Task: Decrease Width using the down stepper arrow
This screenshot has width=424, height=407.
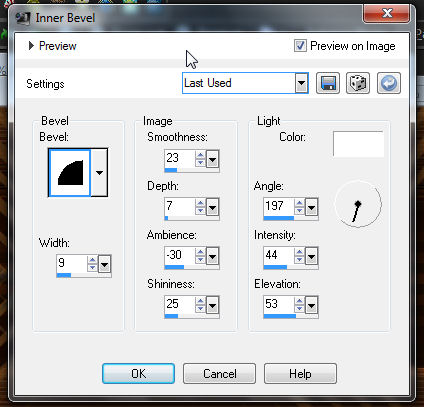Action: click(x=92, y=267)
